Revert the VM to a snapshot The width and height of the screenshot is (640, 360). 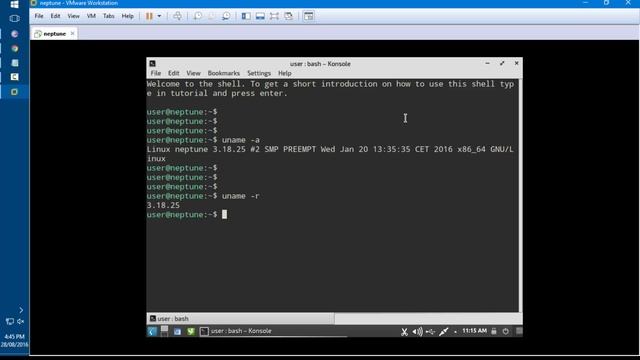211,16
